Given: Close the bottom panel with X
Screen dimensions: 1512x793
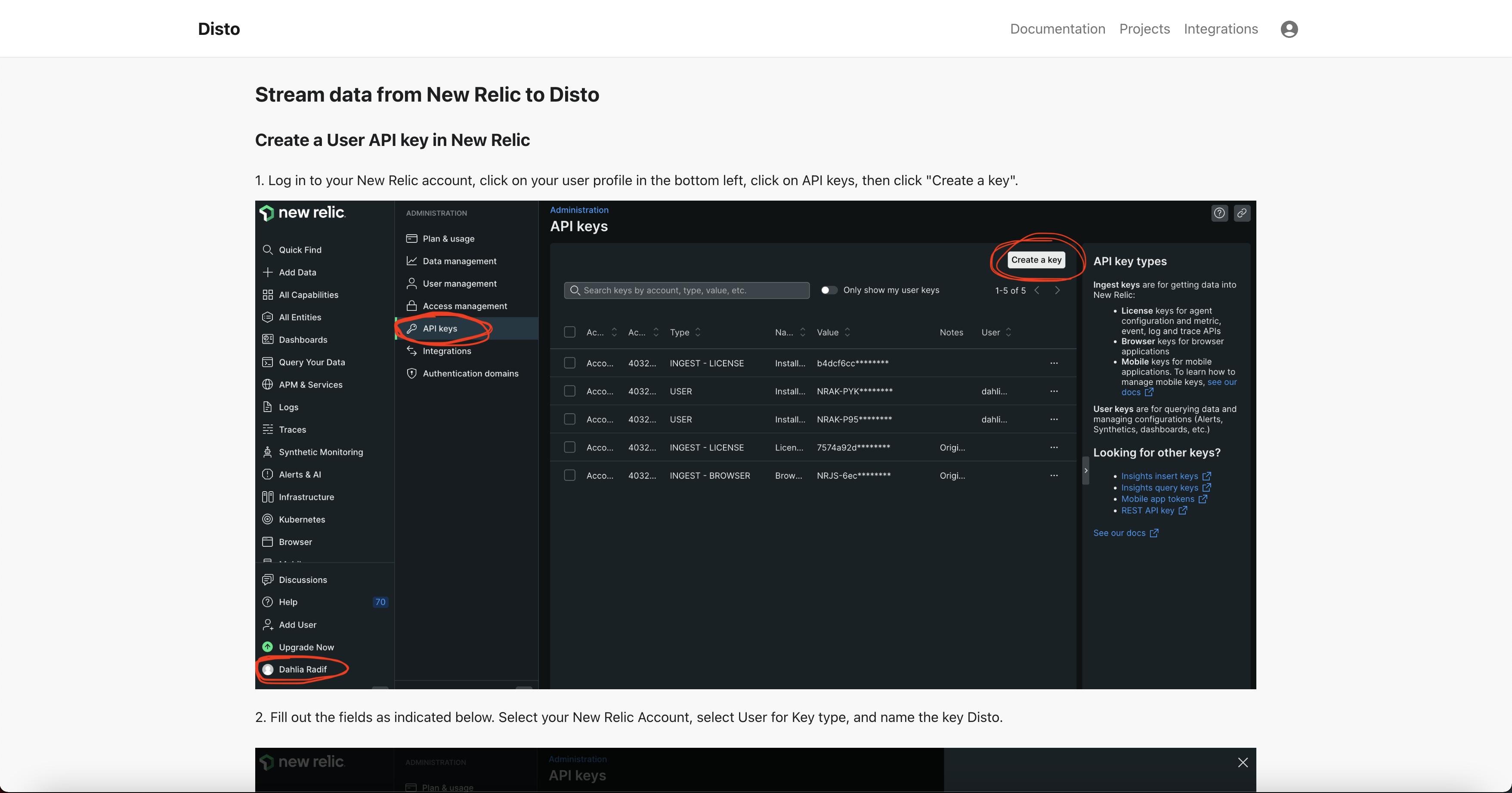Looking at the screenshot, I should (1242, 762).
